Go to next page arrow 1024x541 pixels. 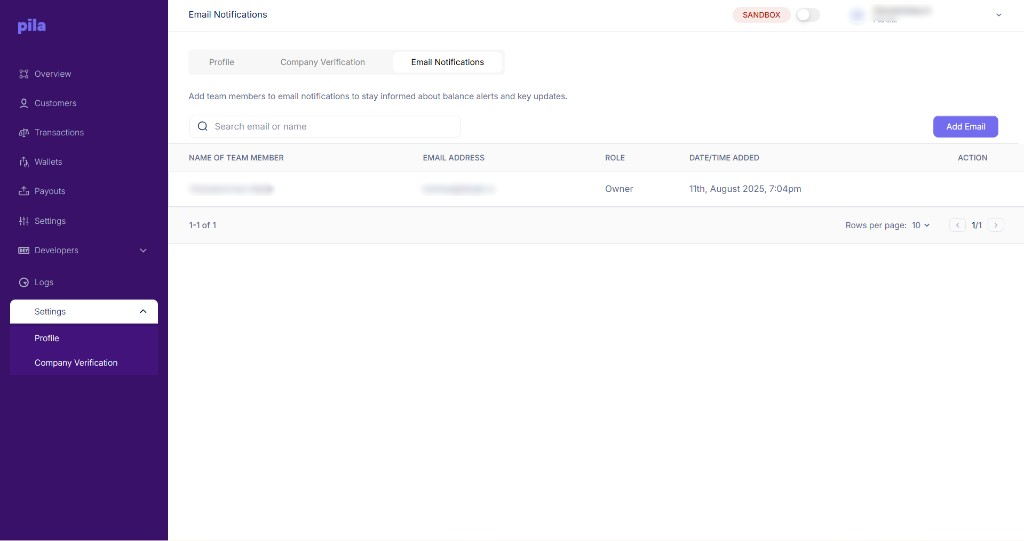pos(995,225)
